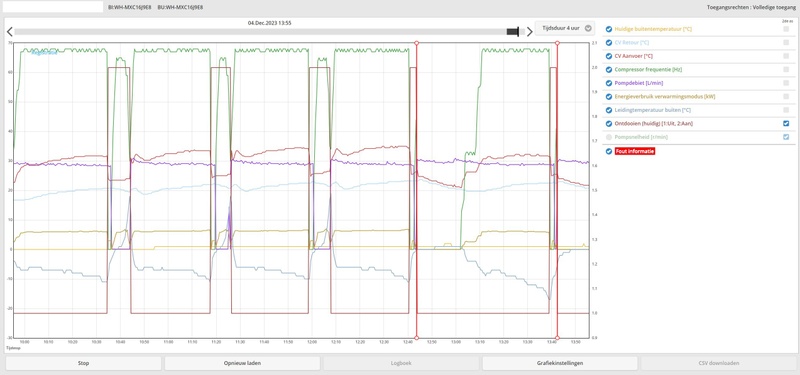Toggle visibility check for Compressor frequentie

(609, 69)
